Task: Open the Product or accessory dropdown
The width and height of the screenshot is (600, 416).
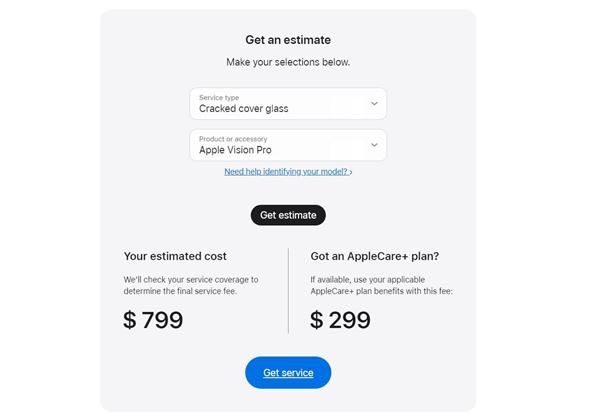Action: click(x=287, y=145)
